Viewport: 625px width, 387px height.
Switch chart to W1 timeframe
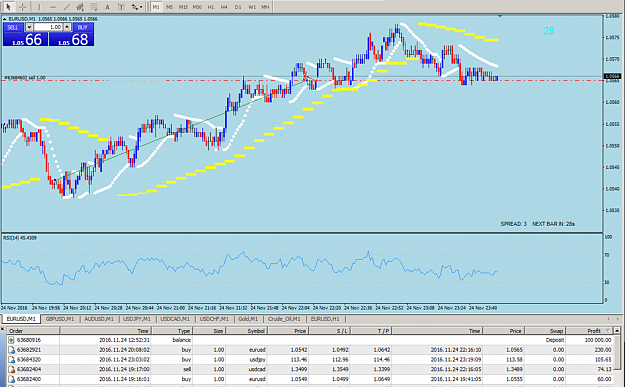click(252, 7)
